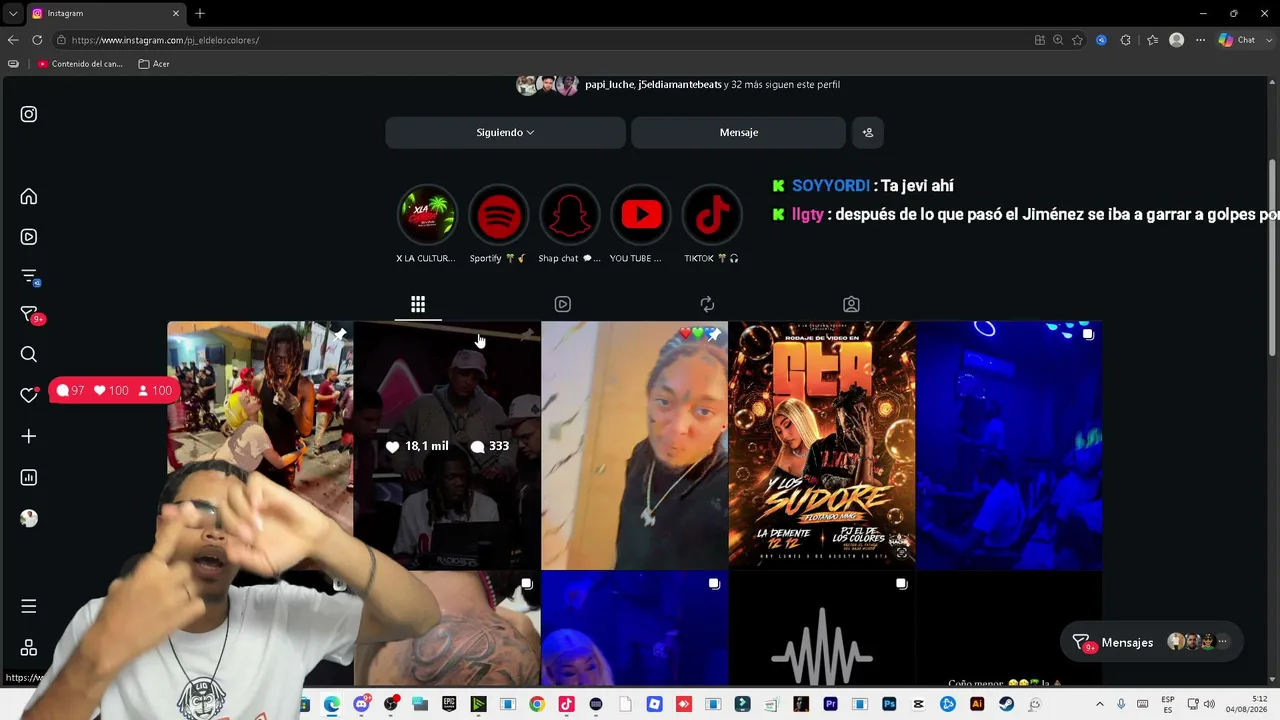Image resolution: width=1280 pixels, height=720 pixels.
Task: Open 'Contenido del can...' bookmark
Action: click(80, 64)
